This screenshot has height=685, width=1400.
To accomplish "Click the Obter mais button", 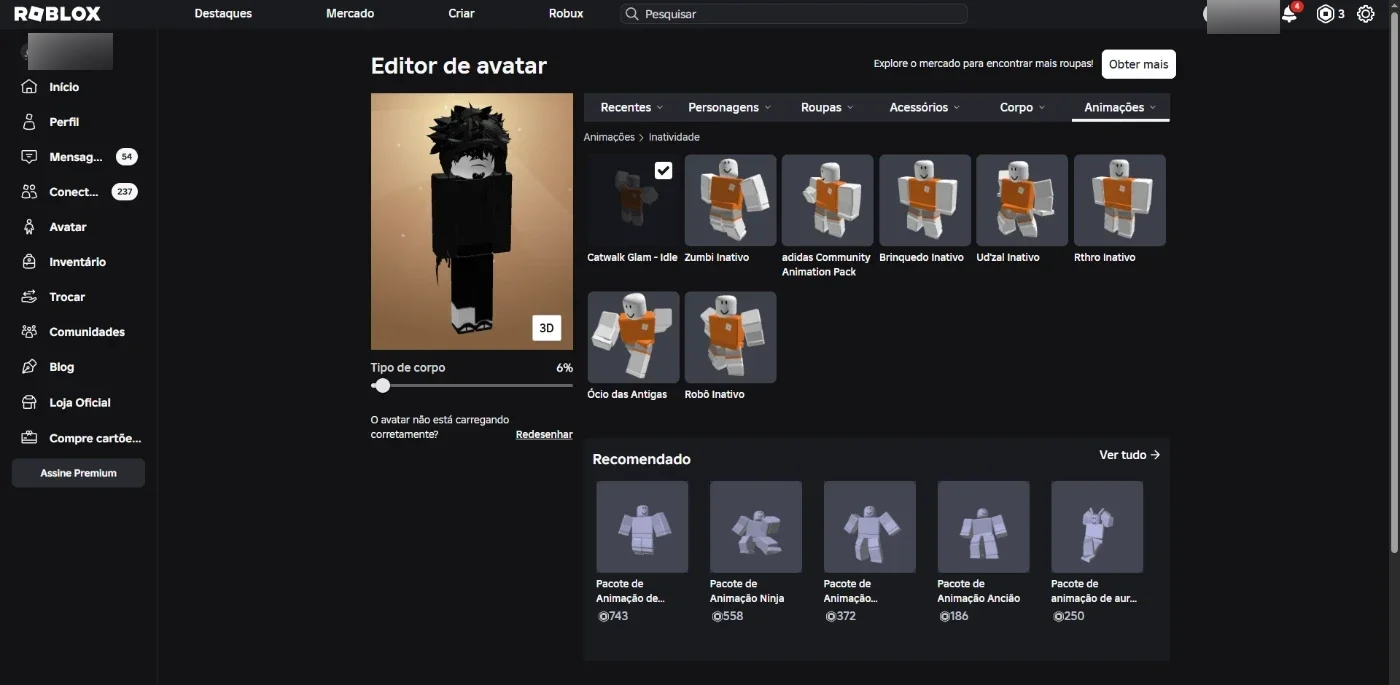I will click(1138, 64).
